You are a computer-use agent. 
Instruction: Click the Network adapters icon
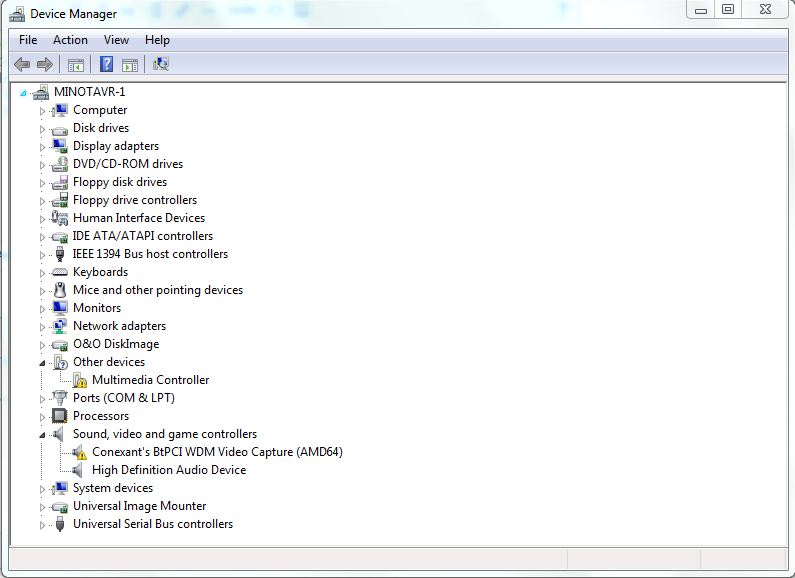59,326
